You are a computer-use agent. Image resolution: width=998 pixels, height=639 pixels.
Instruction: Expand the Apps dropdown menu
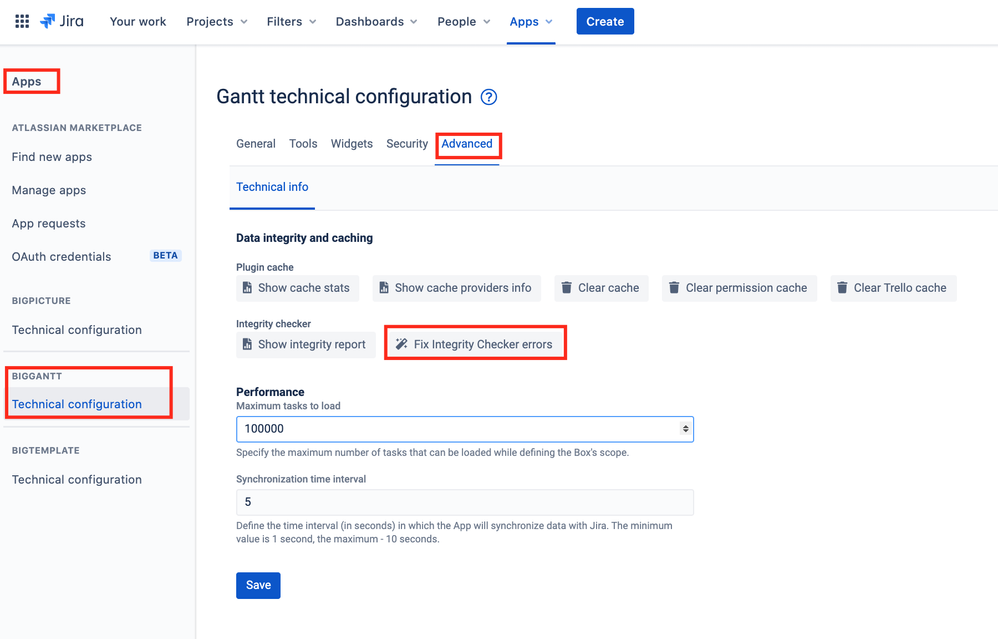click(x=531, y=22)
